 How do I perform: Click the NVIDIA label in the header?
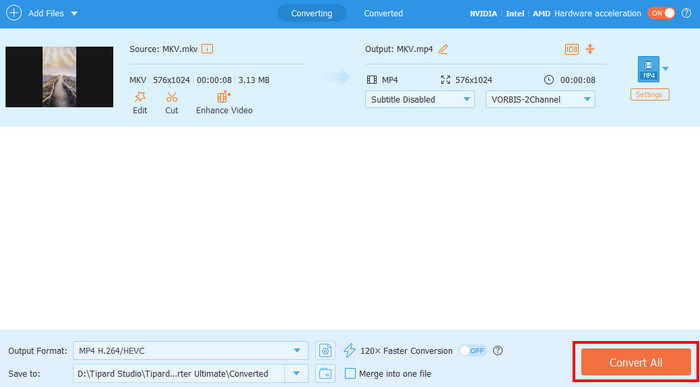coord(483,14)
